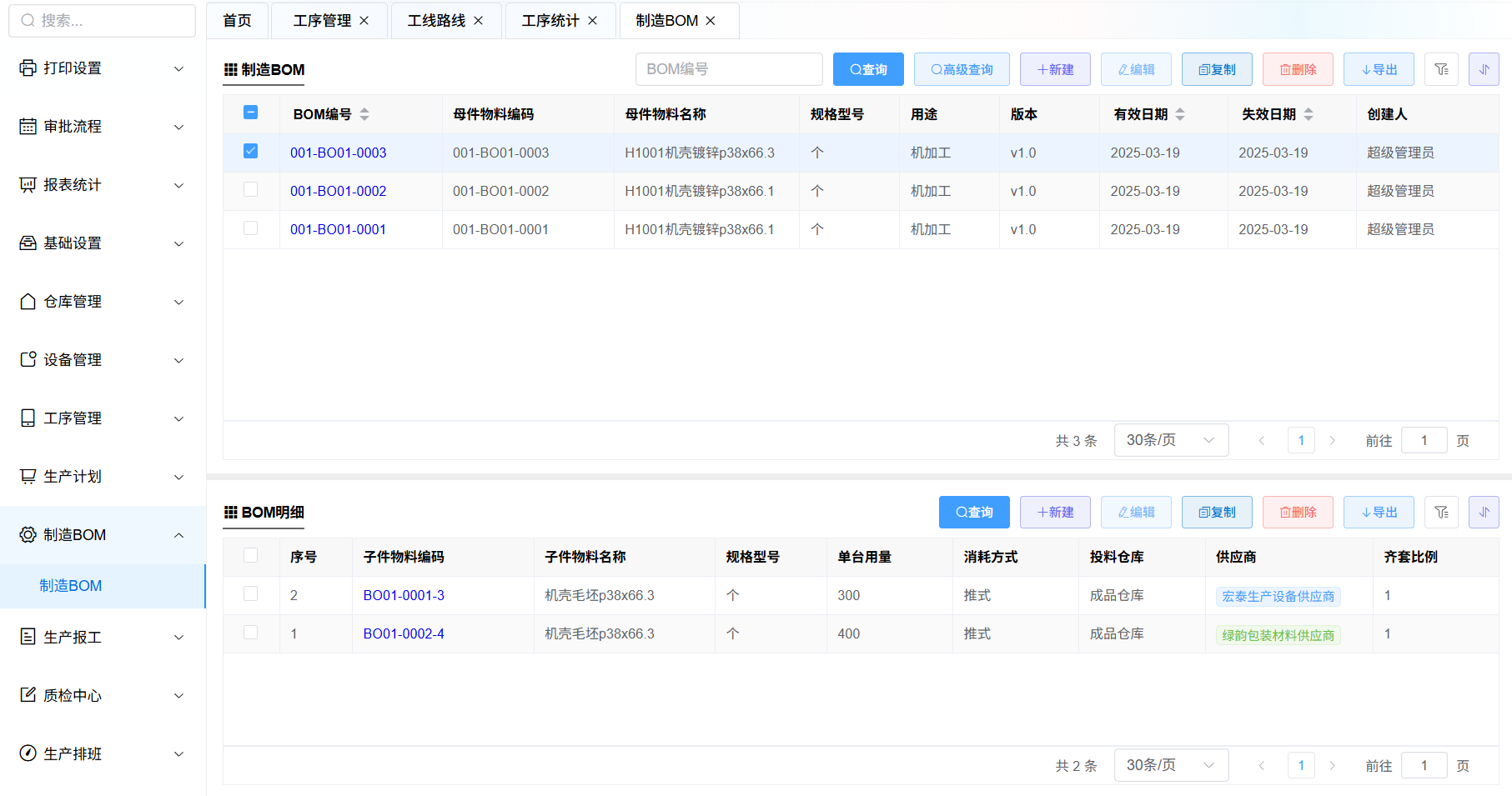Open 30条/页 dropdown in BOM明细 pagination

[x=1171, y=765]
